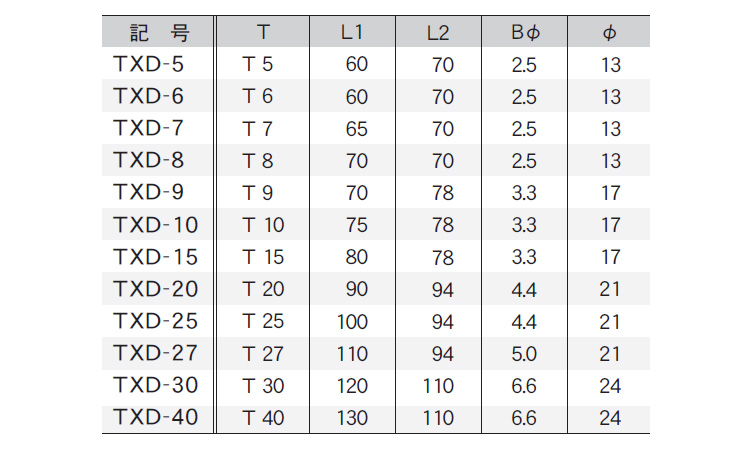Image resolution: width=750 pixels, height=450 pixels.
Task: Select the Bφ column header
Action: click(x=525, y=32)
